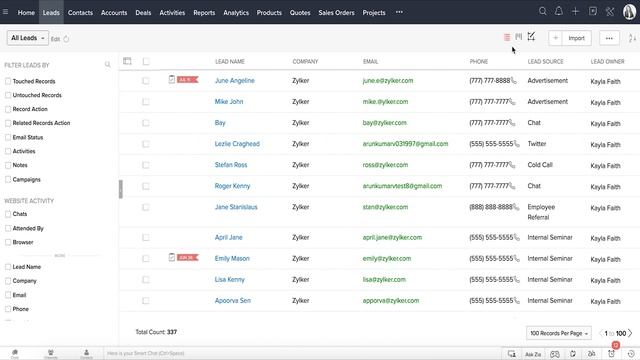Open the calendar icon in top bar
Screen dimensions: 640x360
pyautogui.click(x=593, y=11)
